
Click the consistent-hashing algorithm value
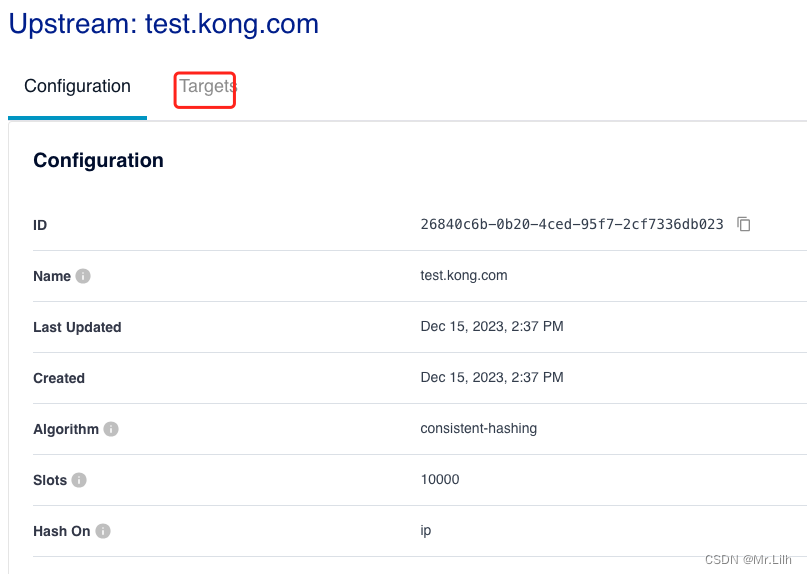click(479, 428)
